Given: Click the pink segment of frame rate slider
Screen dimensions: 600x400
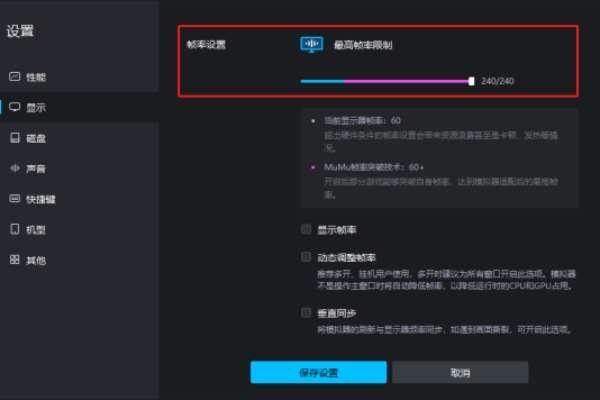Looking at the screenshot, I should tap(406, 81).
